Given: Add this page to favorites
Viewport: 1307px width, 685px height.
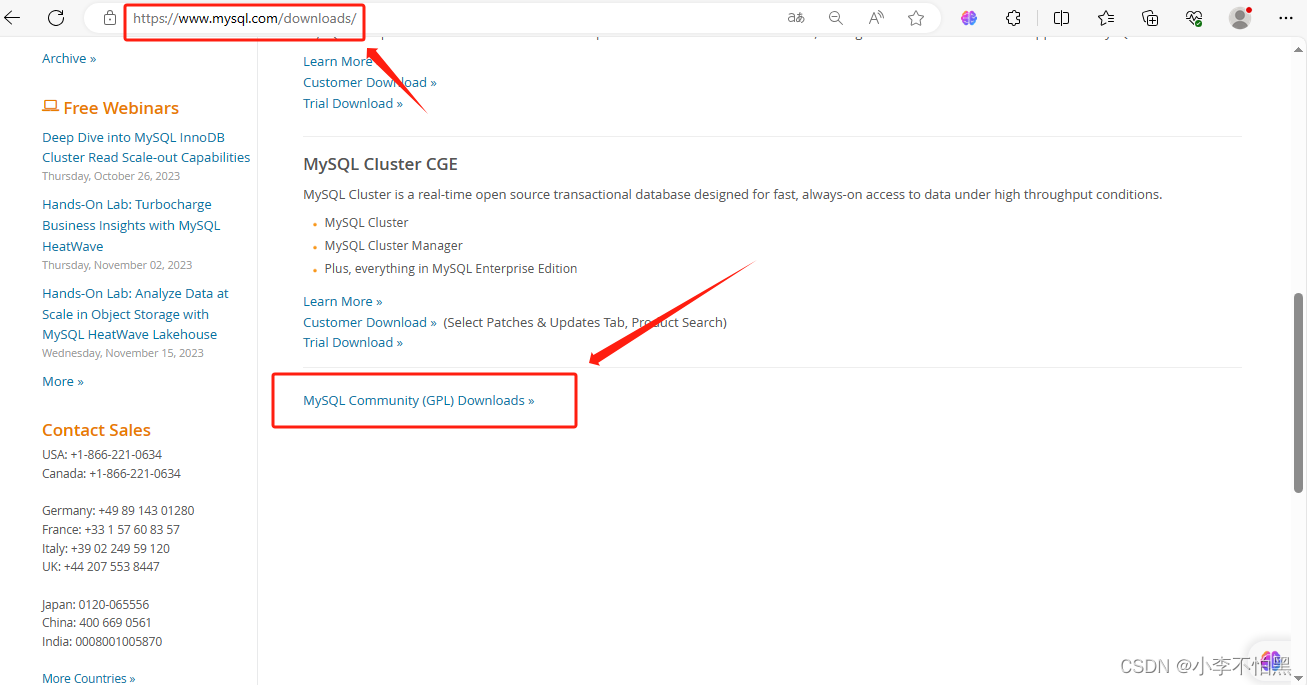Looking at the screenshot, I should click(x=915, y=17).
